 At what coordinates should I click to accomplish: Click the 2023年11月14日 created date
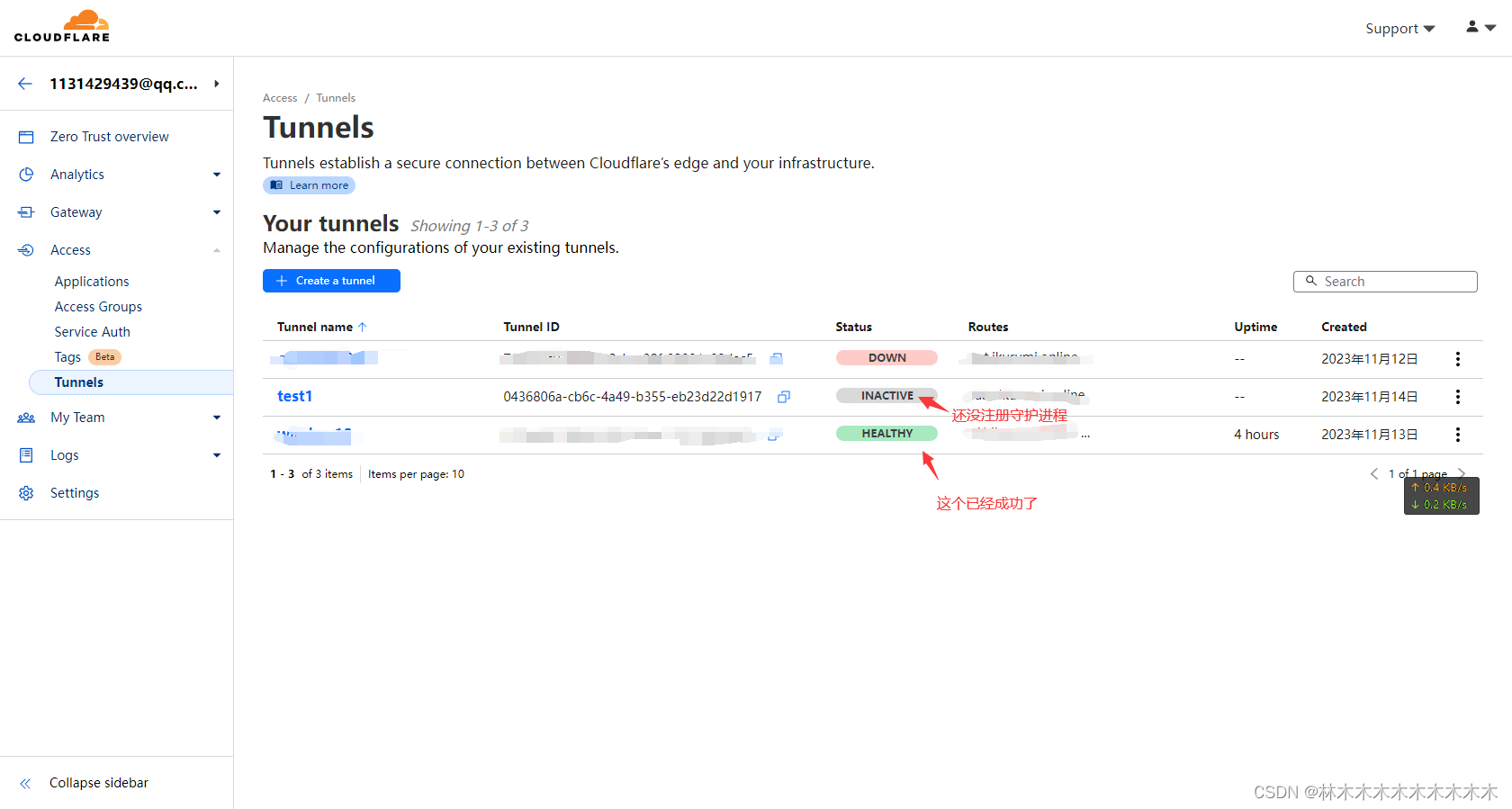[1369, 397]
